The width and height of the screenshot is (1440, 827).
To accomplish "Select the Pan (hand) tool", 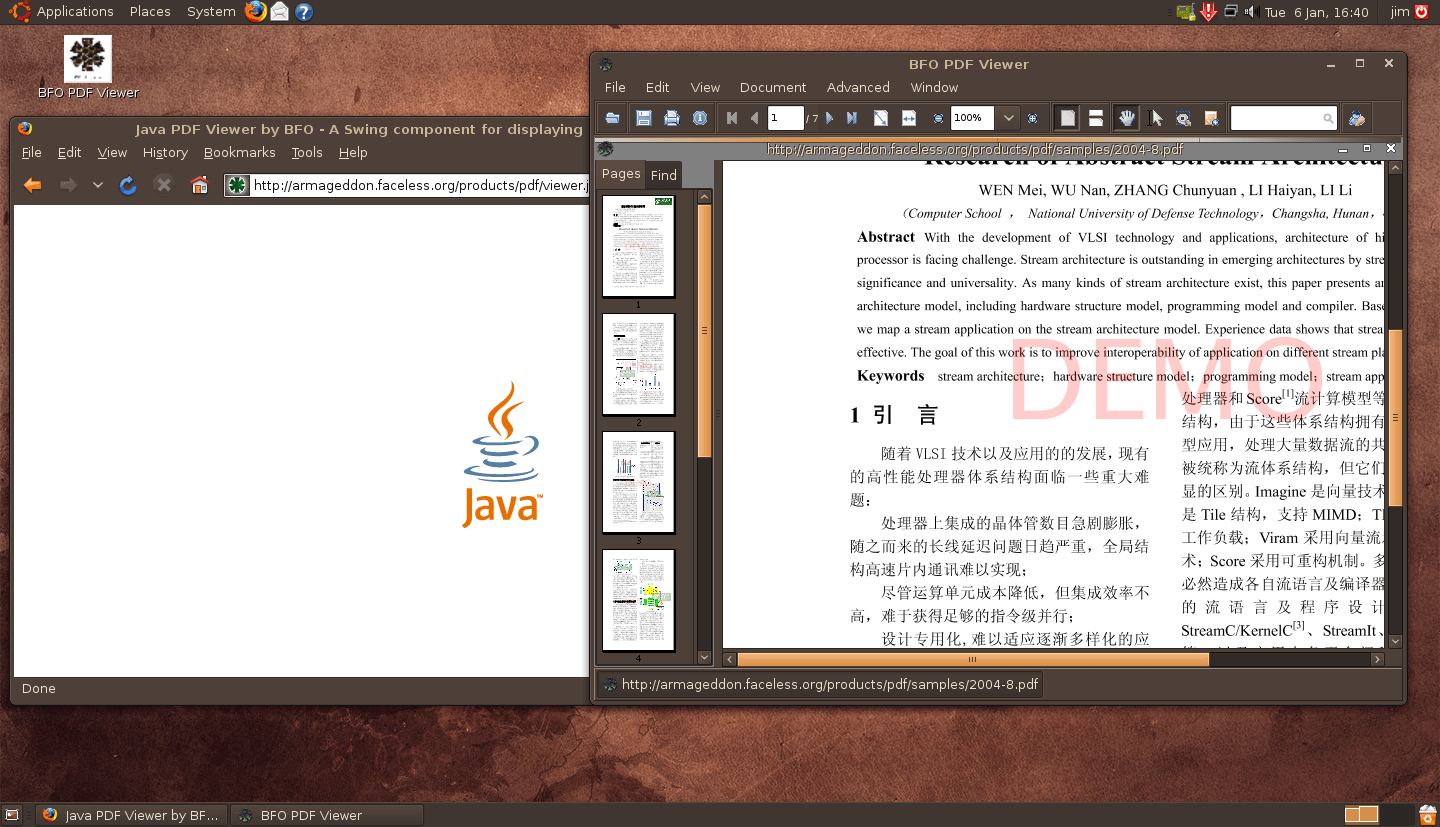I will pos(1127,117).
